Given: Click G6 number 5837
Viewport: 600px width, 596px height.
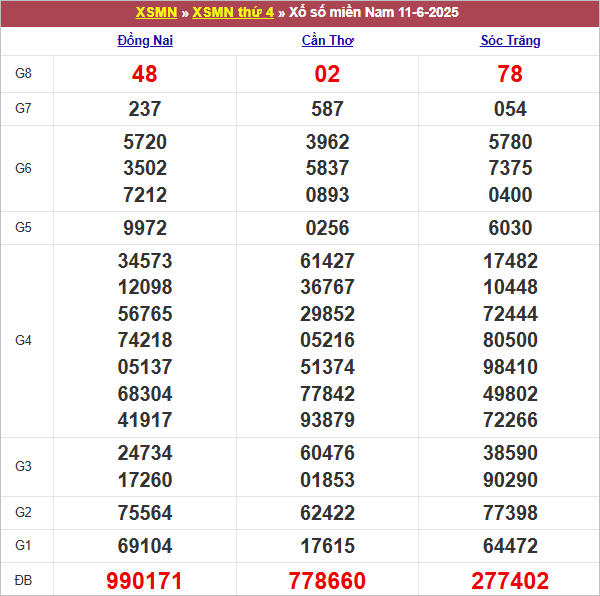Looking at the screenshot, I should (327, 168).
